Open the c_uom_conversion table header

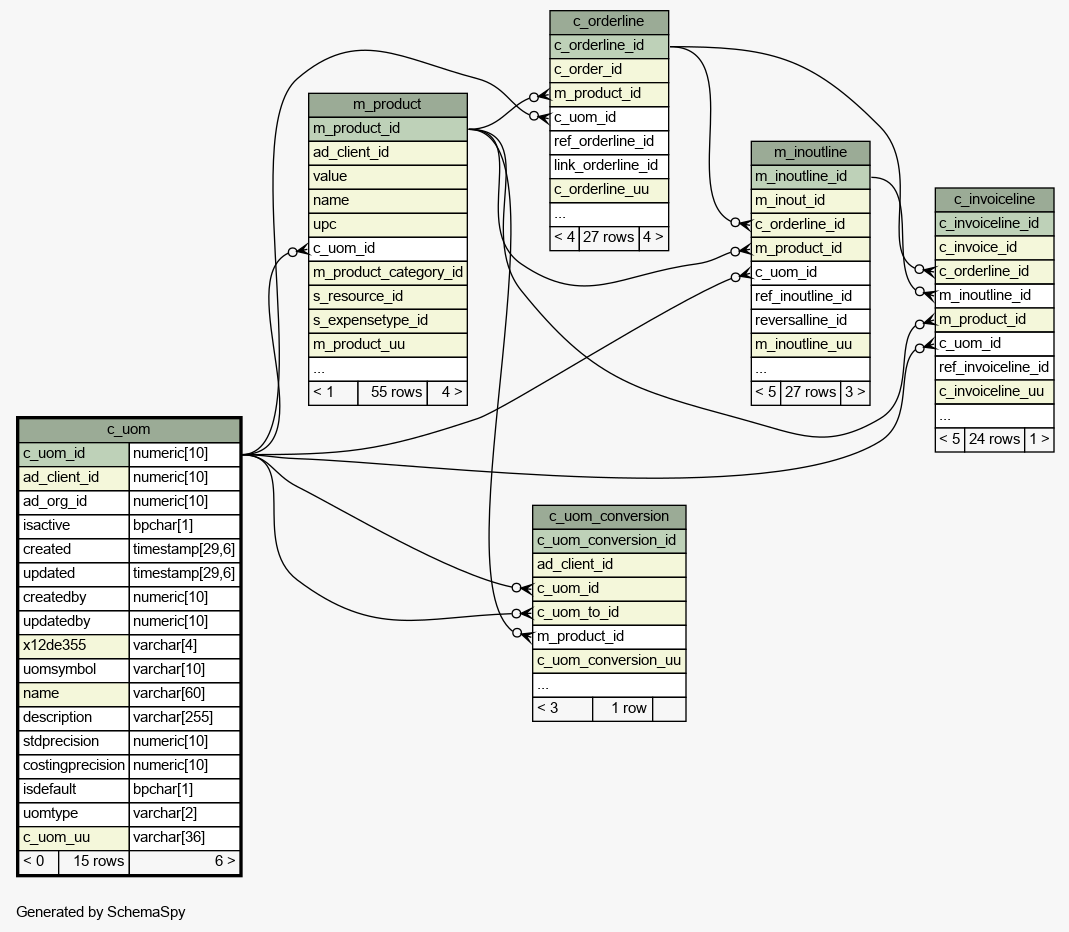tap(608, 517)
